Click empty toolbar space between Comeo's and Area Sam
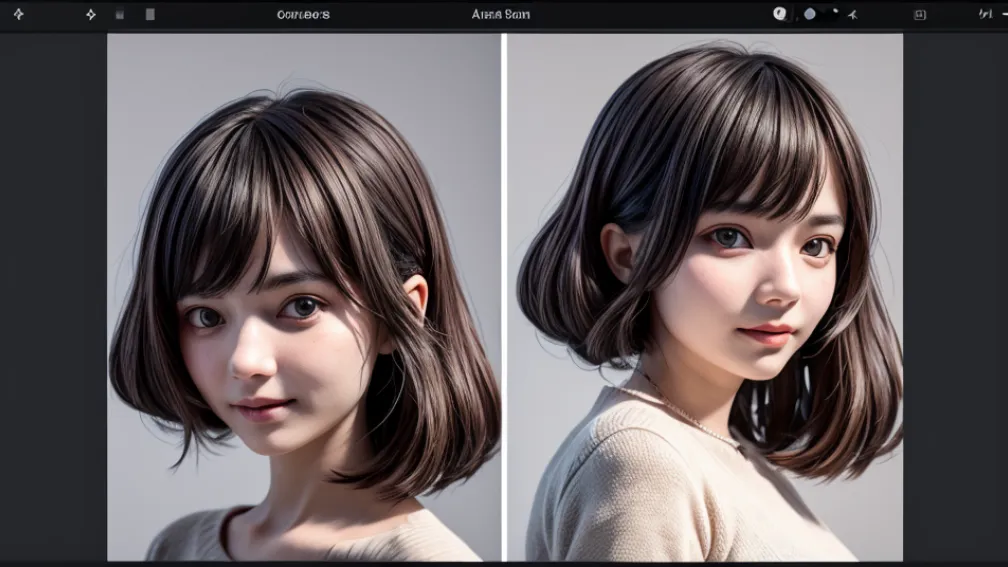Image resolution: width=1008 pixels, height=567 pixels. (x=400, y=15)
